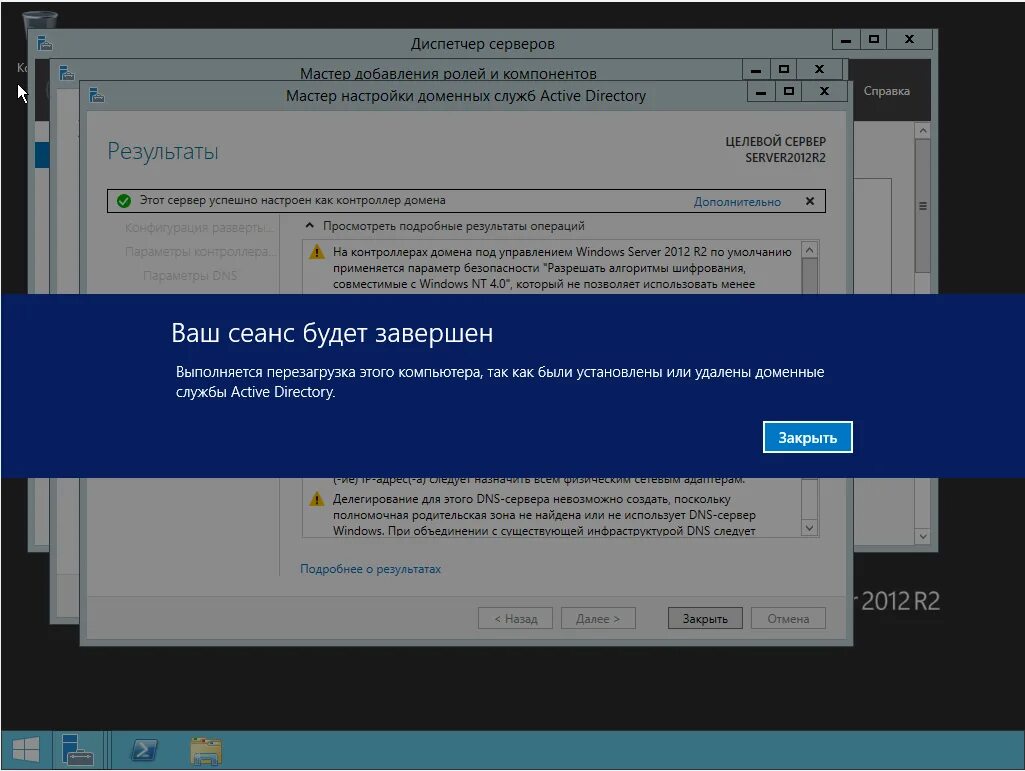The image size is (1025, 771).
Task: Select Конфигурация развертывания step in wizard sidebar
Action: point(199,228)
